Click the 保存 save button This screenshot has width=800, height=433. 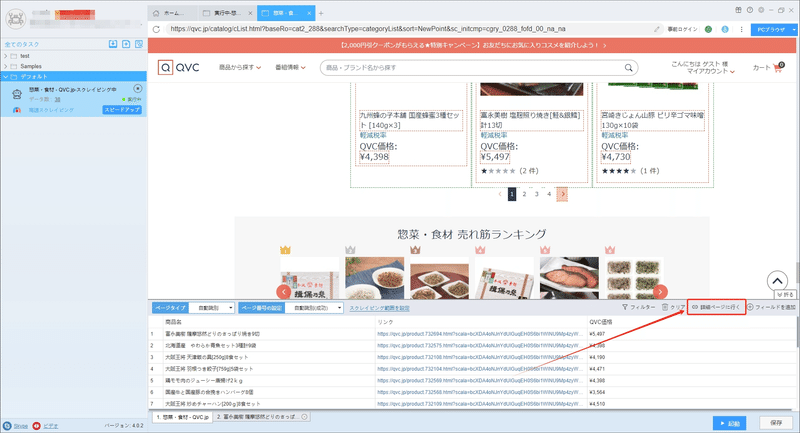[776, 423]
